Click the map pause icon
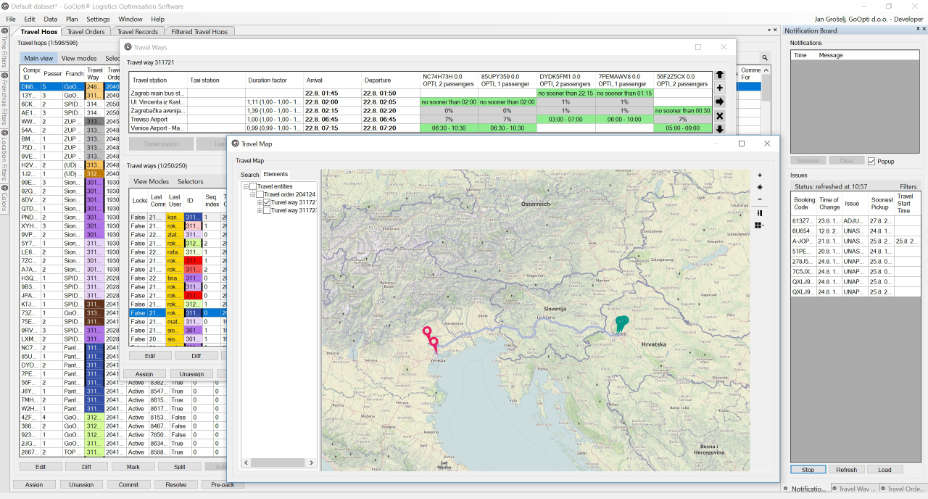The image size is (928, 499). [760, 212]
